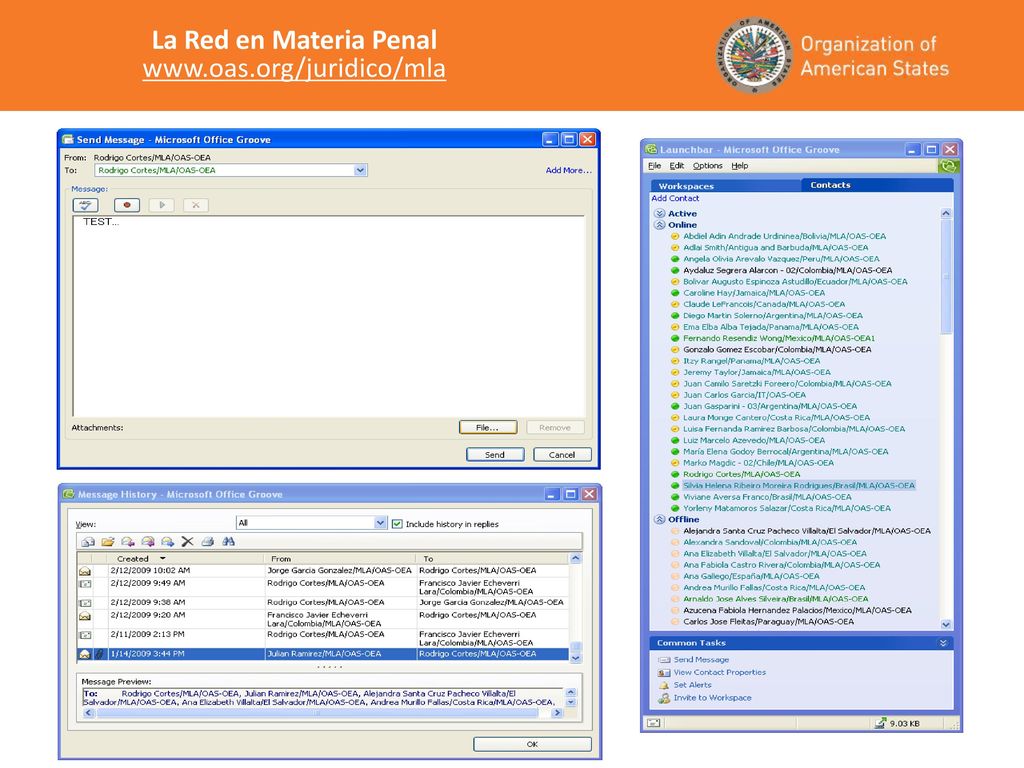
Task: Click the Send Message icon in Common Tasks
Action: (664, 660)
